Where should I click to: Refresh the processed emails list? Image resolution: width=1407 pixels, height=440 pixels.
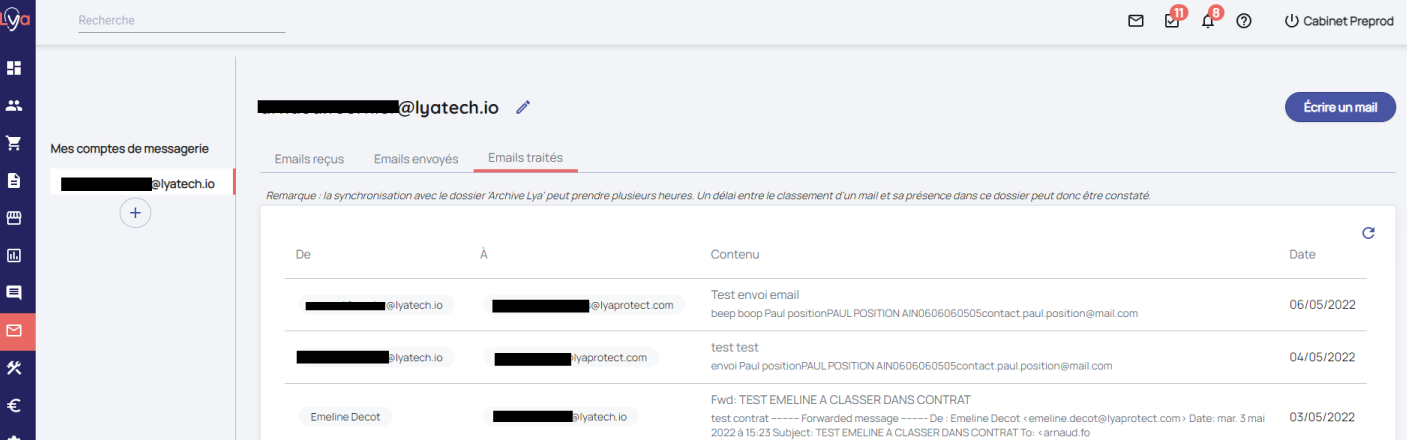tap(1368, 233)
